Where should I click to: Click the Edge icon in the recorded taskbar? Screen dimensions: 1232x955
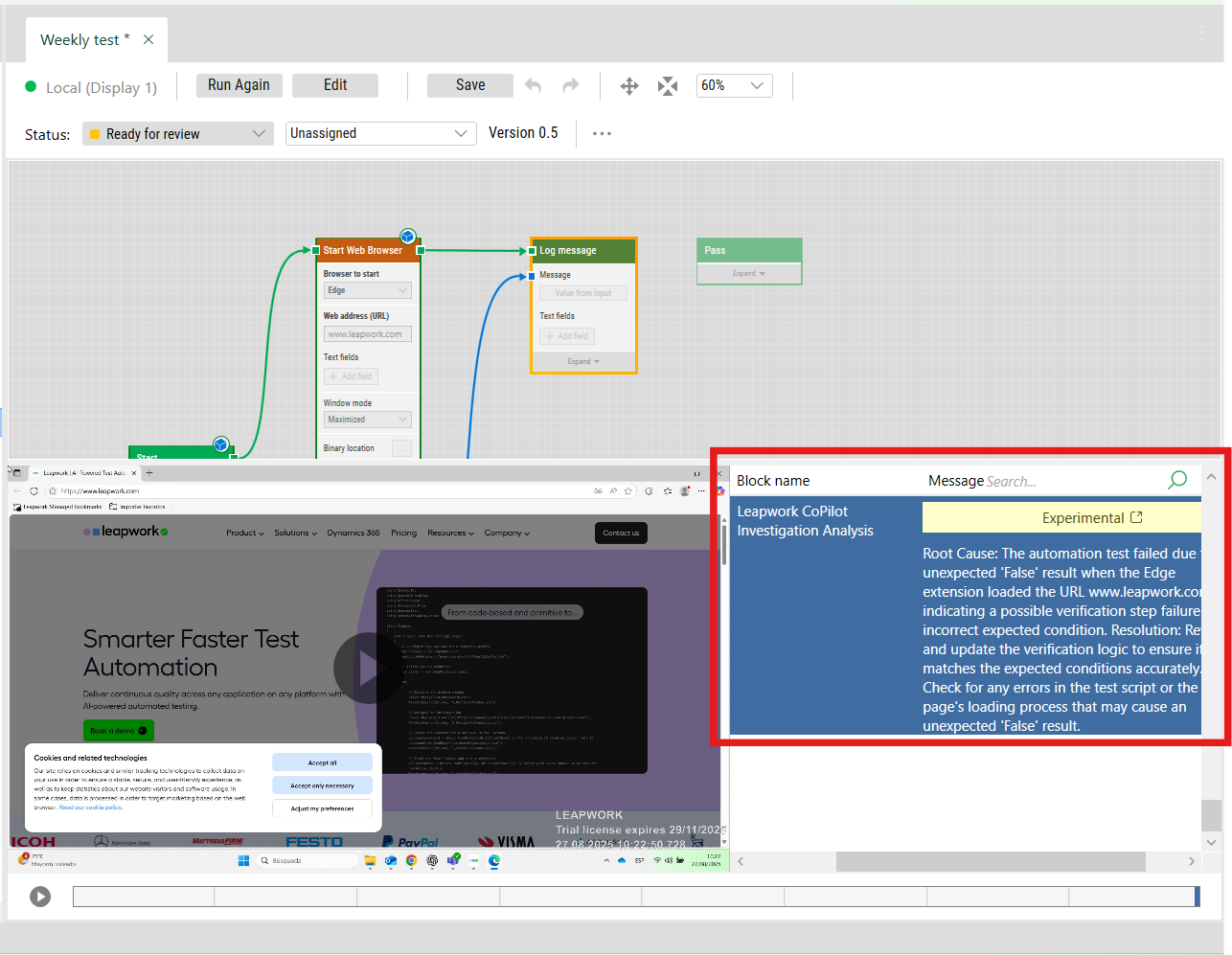(x=494, y=860)
